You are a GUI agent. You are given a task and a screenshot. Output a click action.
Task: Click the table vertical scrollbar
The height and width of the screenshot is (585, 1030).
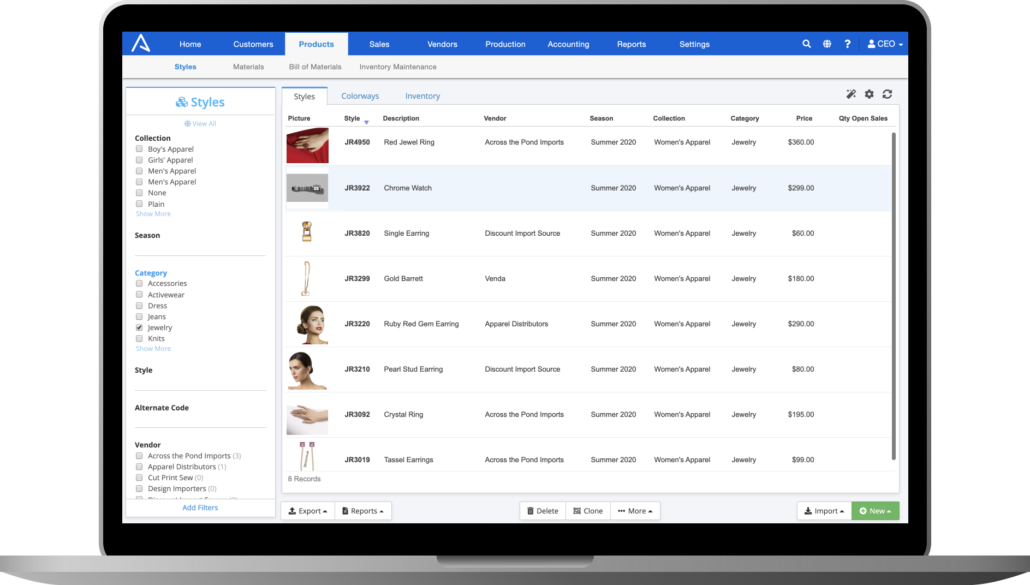(893, 295)
